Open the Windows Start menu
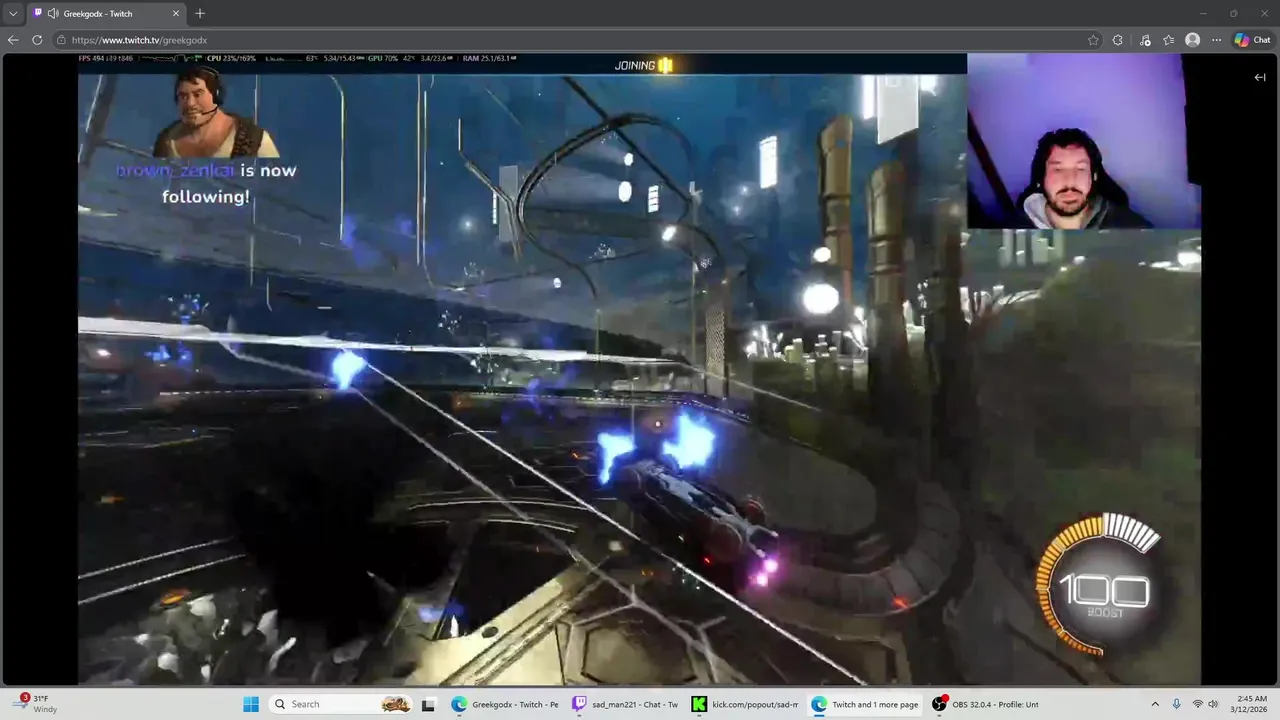The image size is (1280, 720). (x=250, y=704)
